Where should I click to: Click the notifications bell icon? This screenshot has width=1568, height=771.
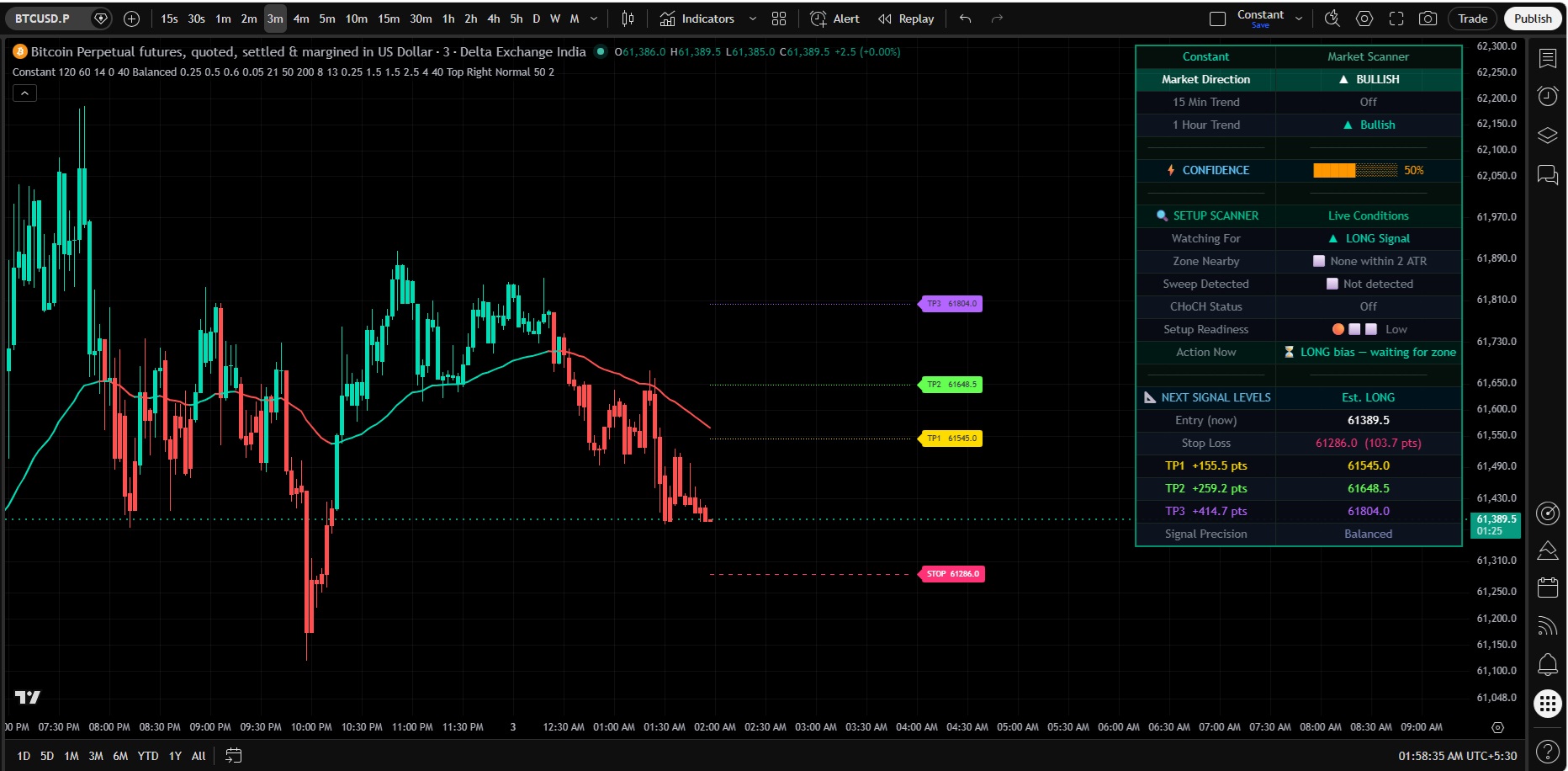pyautogui.click(x=1548, y=664)
